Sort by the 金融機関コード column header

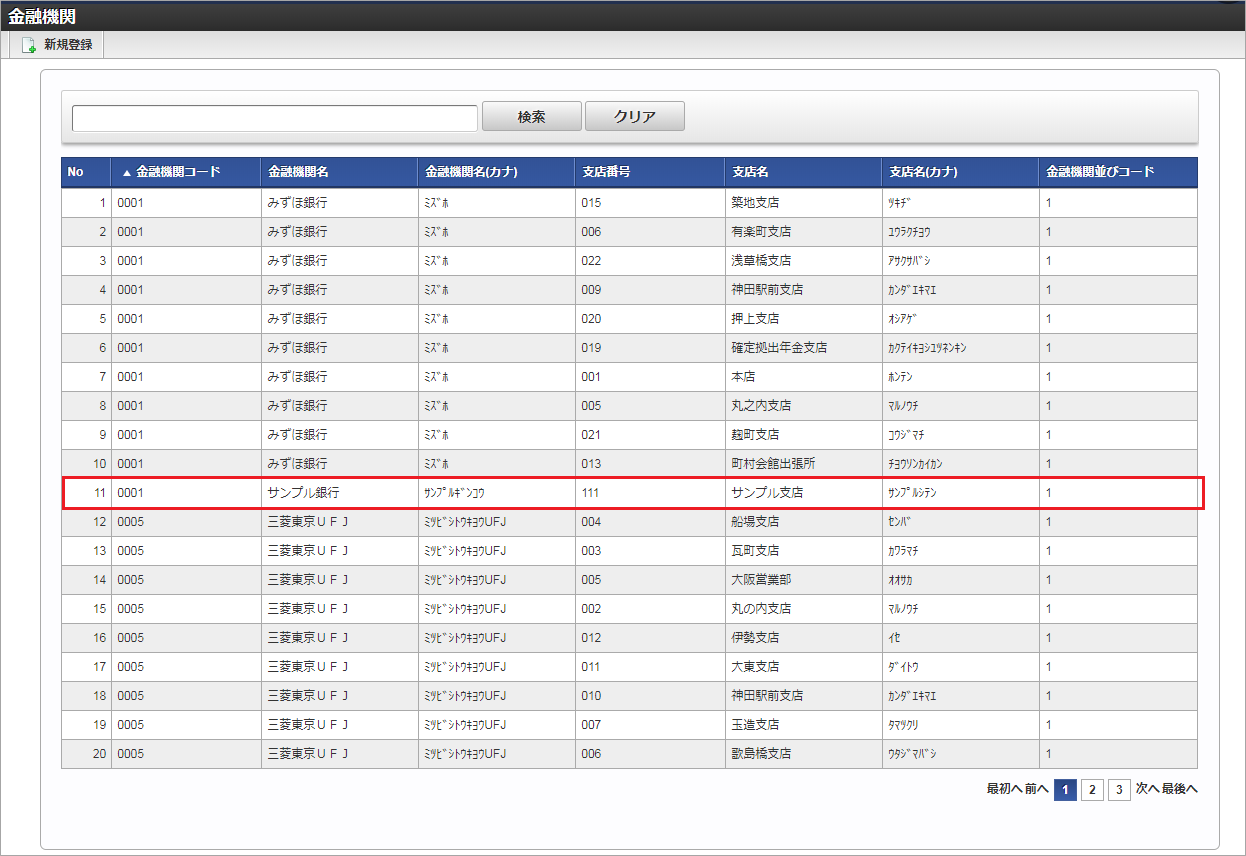(x=178, y=172)
